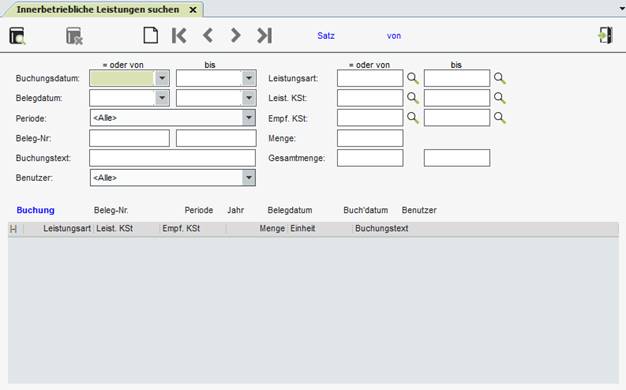The height and width of the screenshot is (390, 626).
Task: Click the Leist. KSt bis input field
Action: [x=457, y=98]
